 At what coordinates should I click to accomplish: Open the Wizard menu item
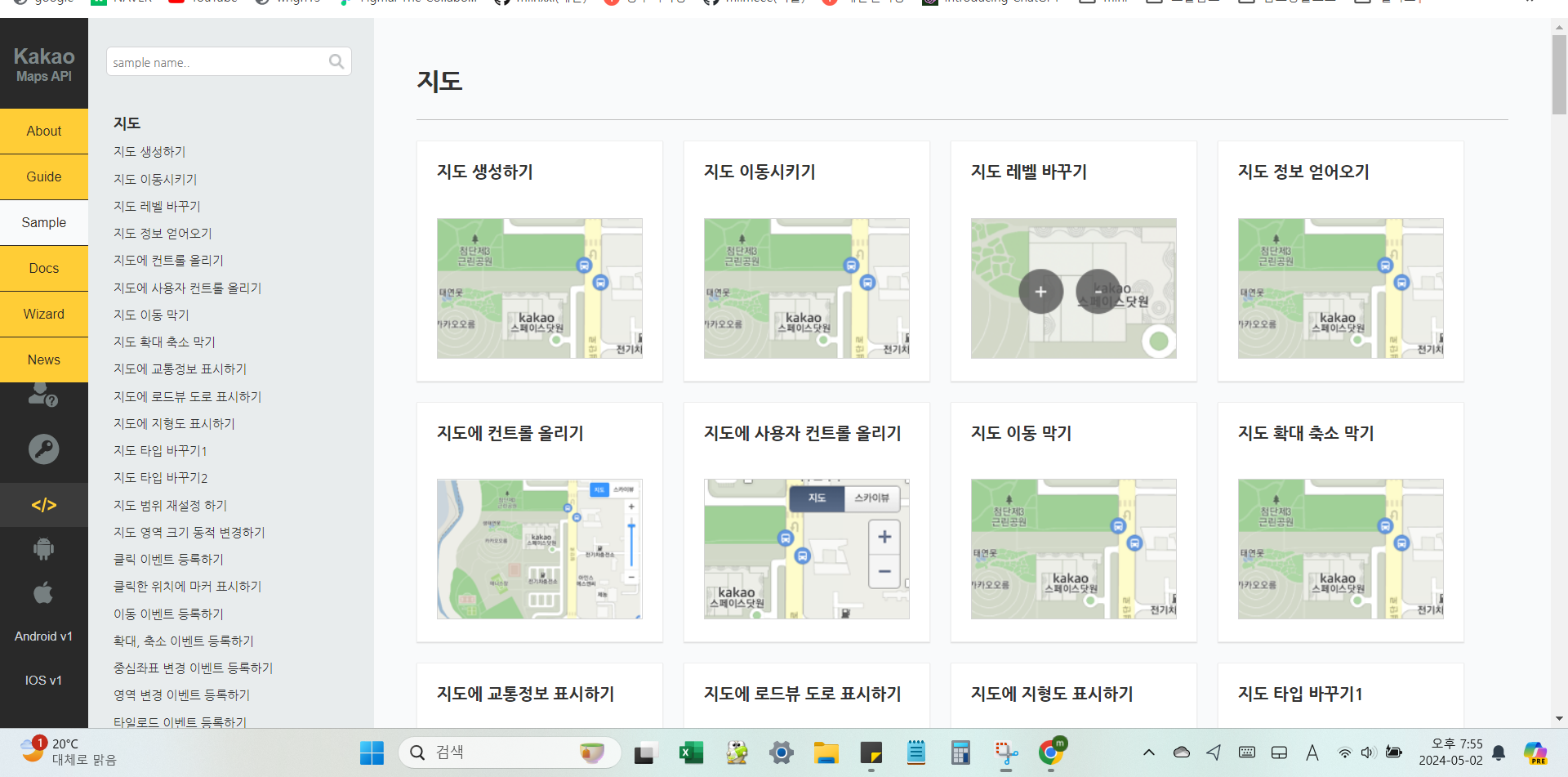coord(44,314)
